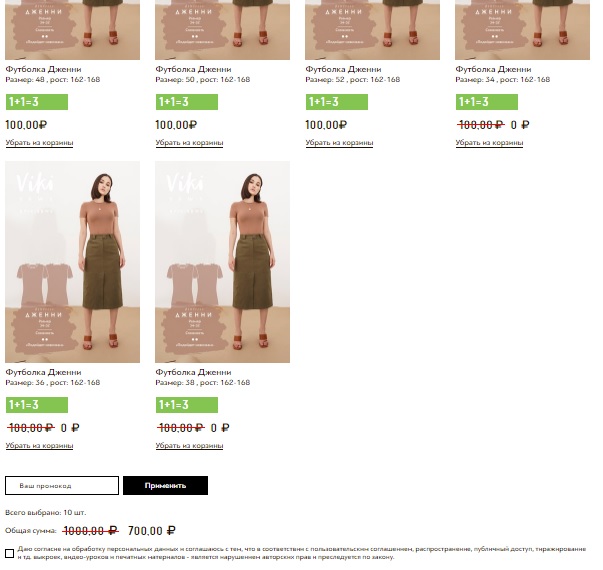
Task: Remove size 52 Футболка Дженни from cart
Action: click(339, 143)
